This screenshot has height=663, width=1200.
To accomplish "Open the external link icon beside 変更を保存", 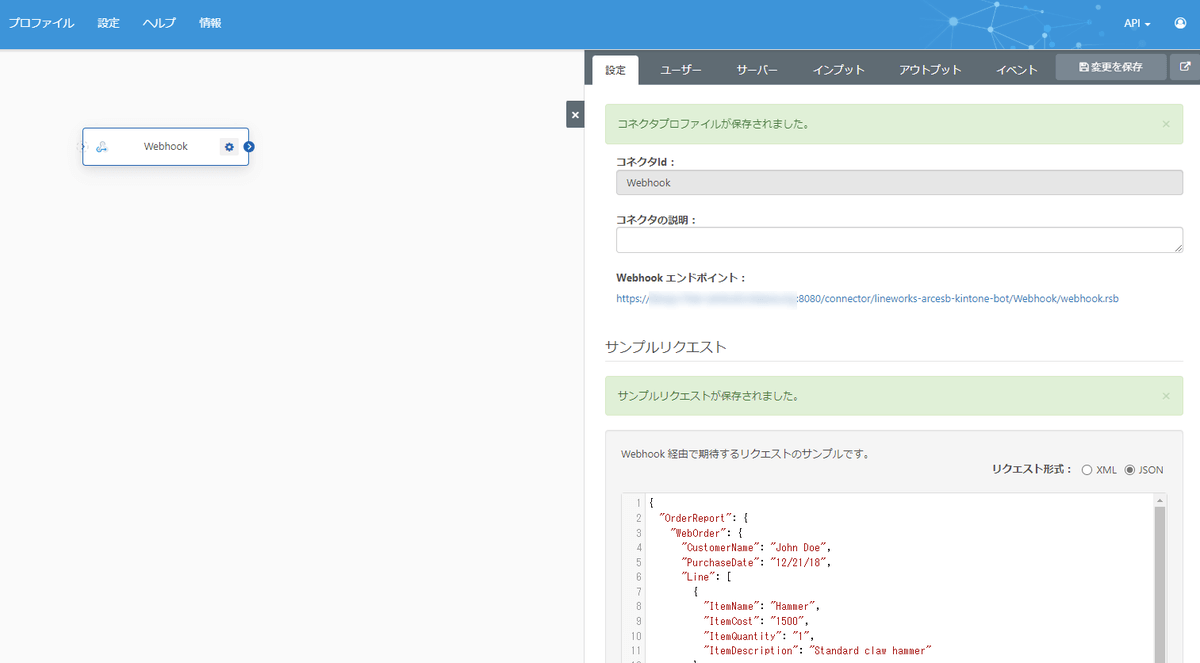I will pos(1184,66).
